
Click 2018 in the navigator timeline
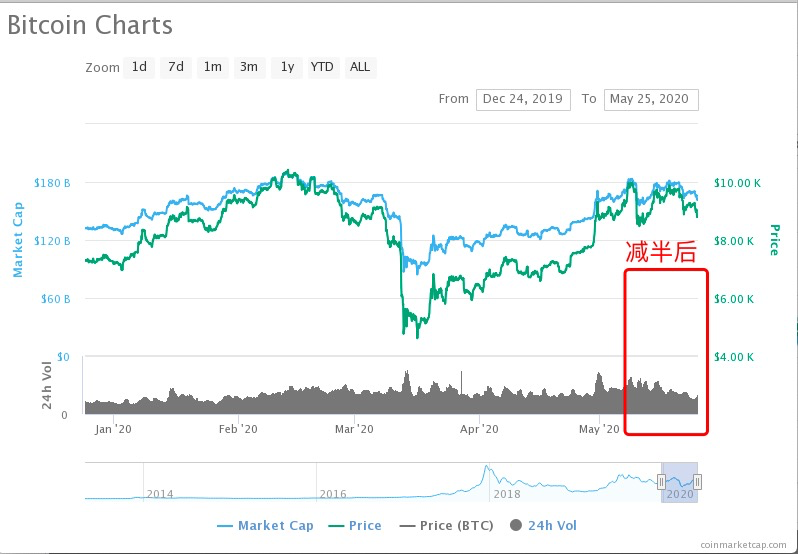coord(506,494)
